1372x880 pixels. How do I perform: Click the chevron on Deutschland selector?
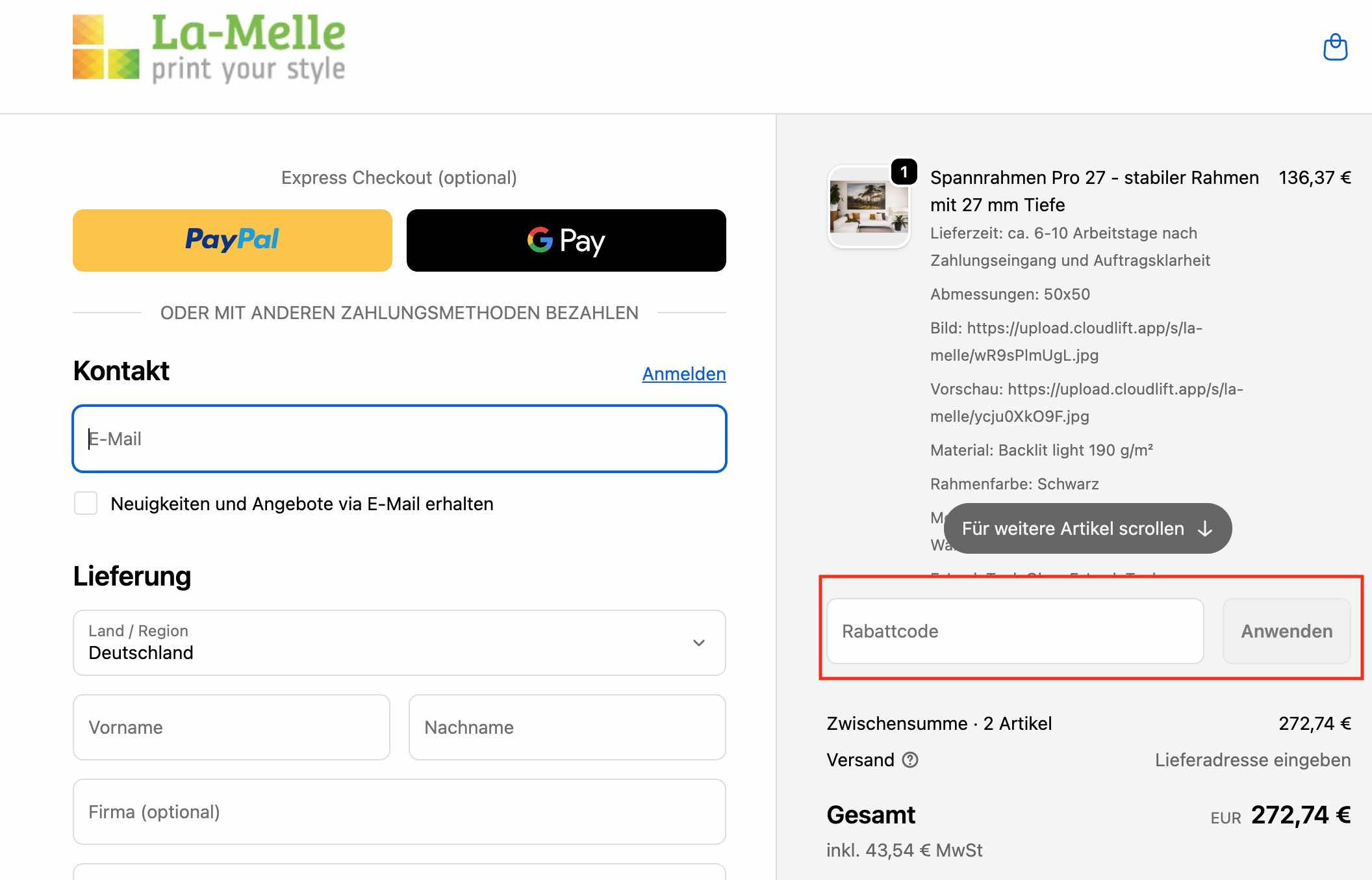(699, 643)
